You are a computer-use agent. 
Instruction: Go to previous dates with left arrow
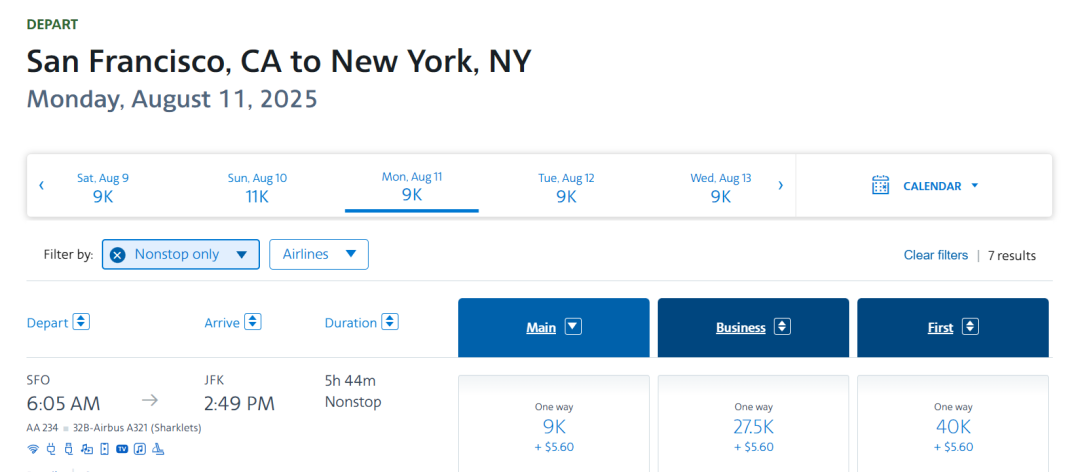41,185
